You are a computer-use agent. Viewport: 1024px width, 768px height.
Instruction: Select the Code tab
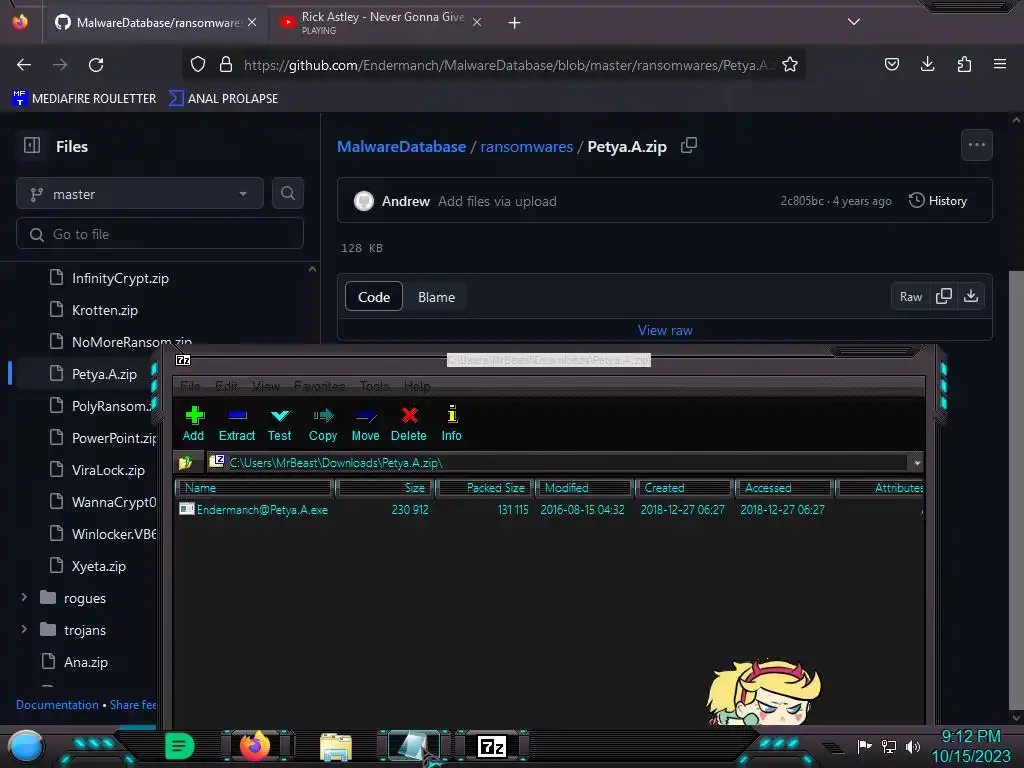(374, 297)
